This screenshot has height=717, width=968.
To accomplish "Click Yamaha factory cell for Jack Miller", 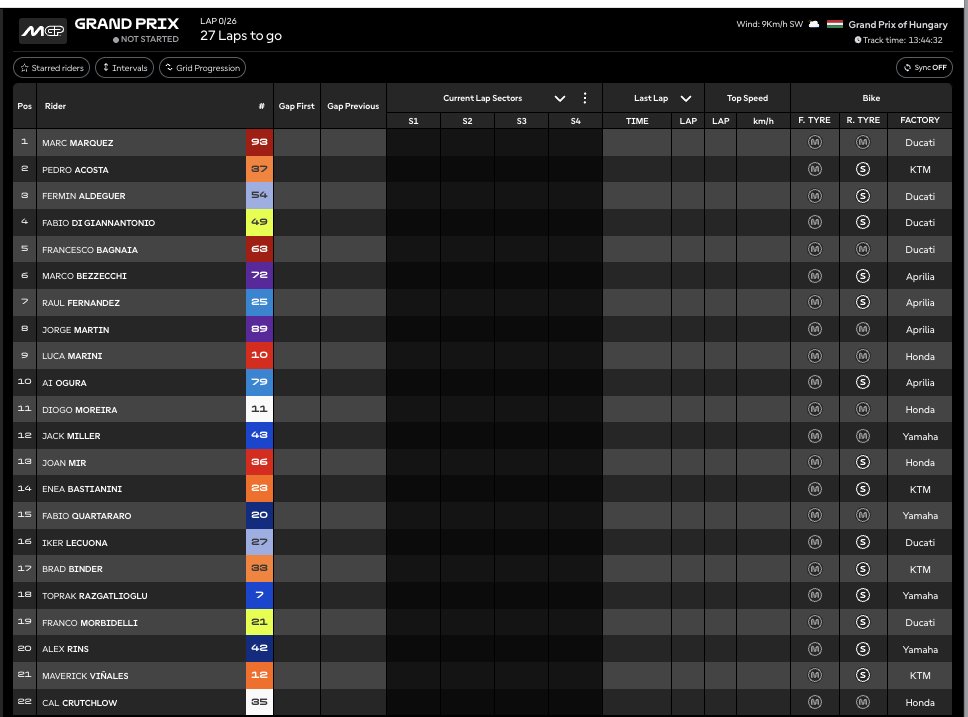I will point(920,437).
